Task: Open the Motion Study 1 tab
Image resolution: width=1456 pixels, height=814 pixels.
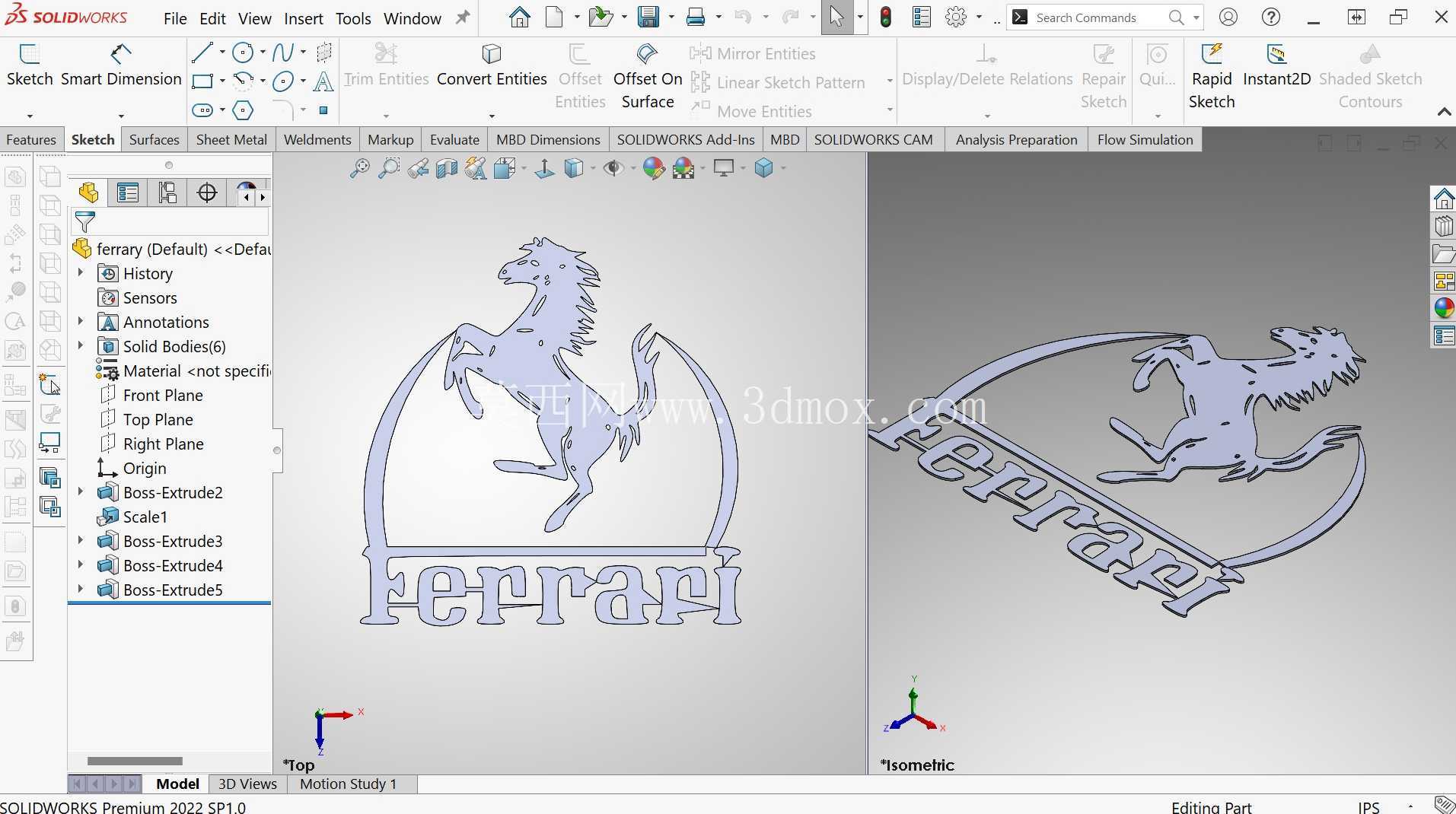Action: tap(349, 784)
